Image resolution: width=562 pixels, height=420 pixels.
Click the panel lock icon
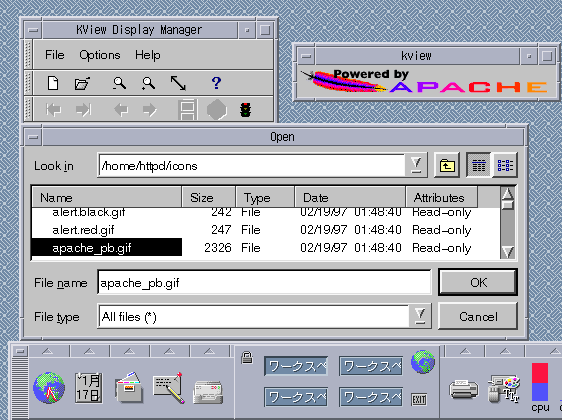click(247, 358)
